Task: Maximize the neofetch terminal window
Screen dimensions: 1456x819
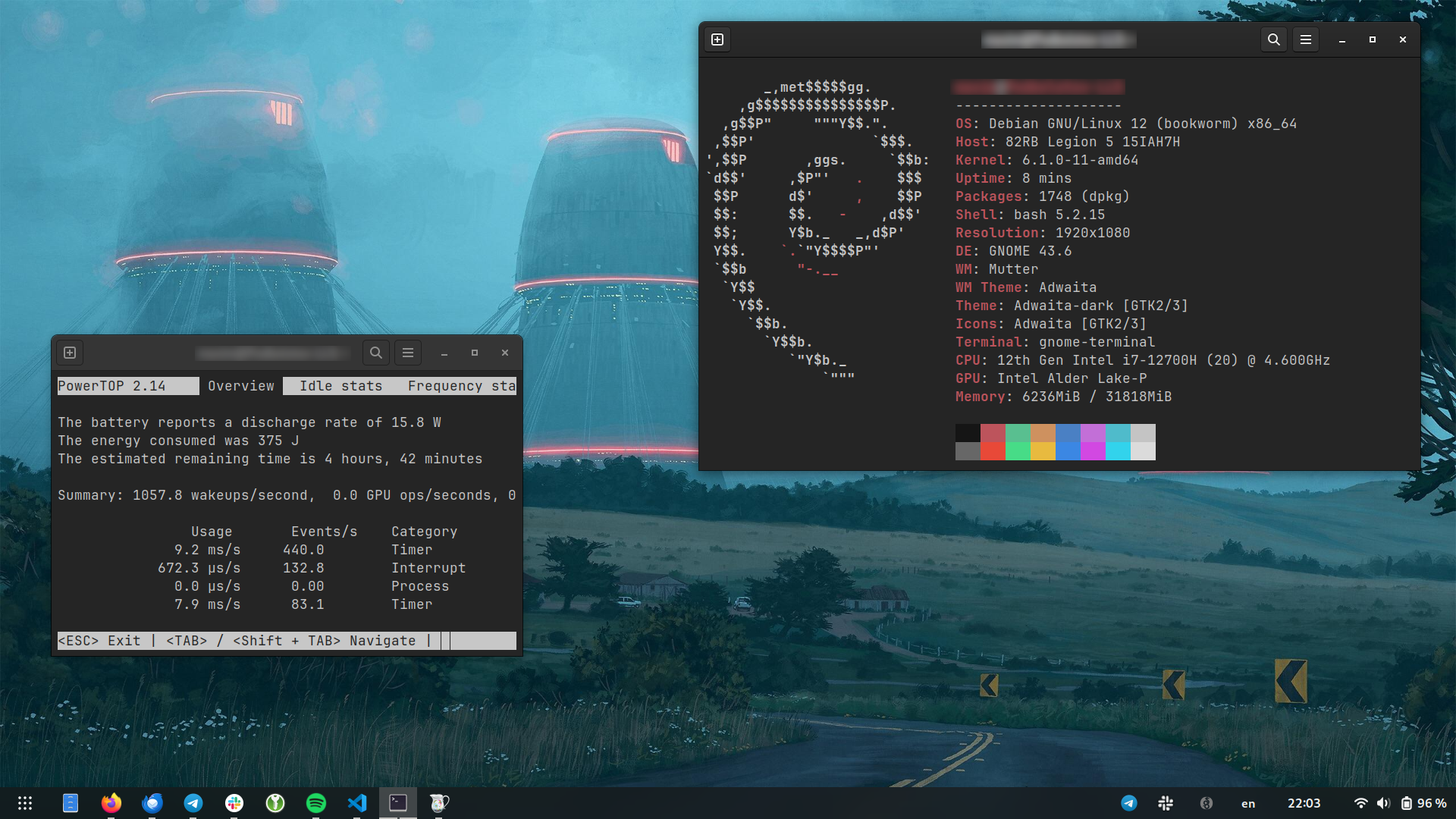Action: coord(1373,39)
